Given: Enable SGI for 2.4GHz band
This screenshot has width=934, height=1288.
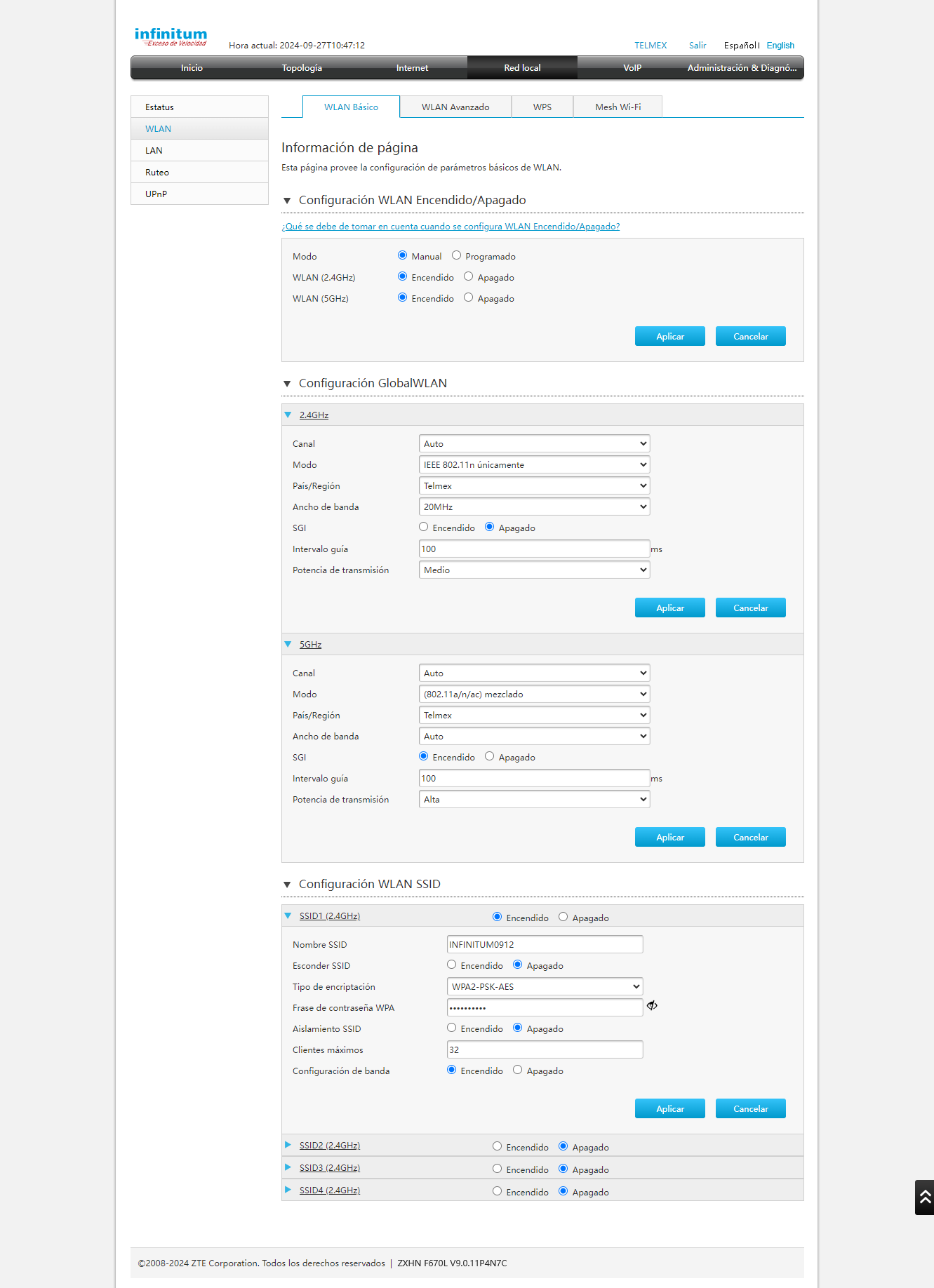Looking at the screenshot, I should (423, 527).
